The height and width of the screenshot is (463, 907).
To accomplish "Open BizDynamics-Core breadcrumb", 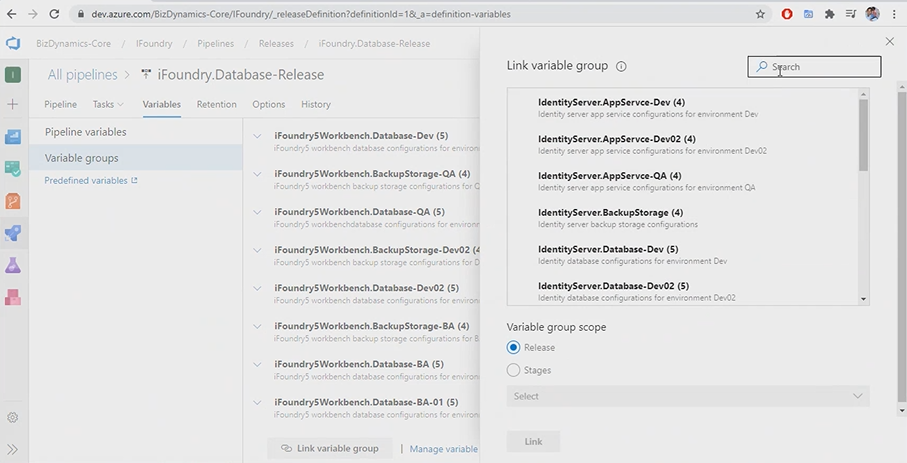I will pyautogui.click(x=73, y=43).
